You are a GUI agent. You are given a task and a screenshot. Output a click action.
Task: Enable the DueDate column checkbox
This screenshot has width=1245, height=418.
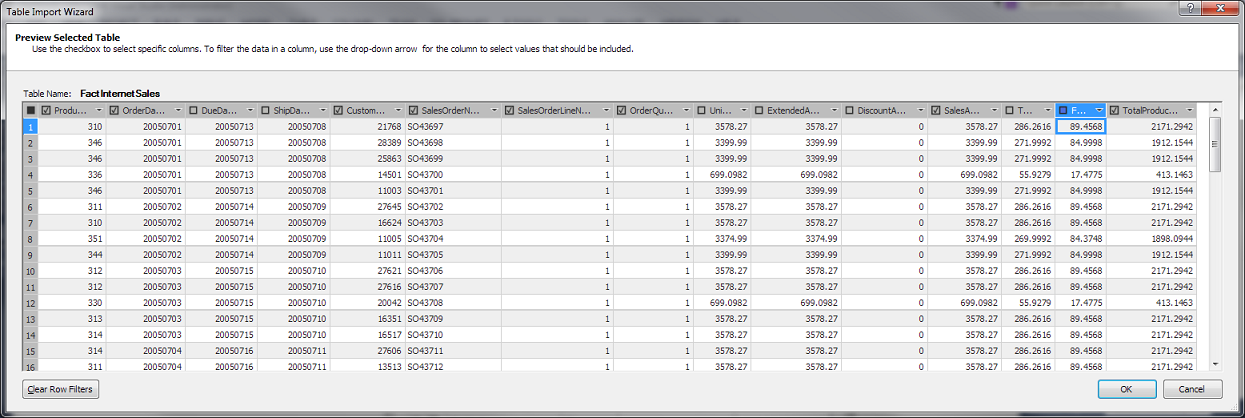pos(193,110)
